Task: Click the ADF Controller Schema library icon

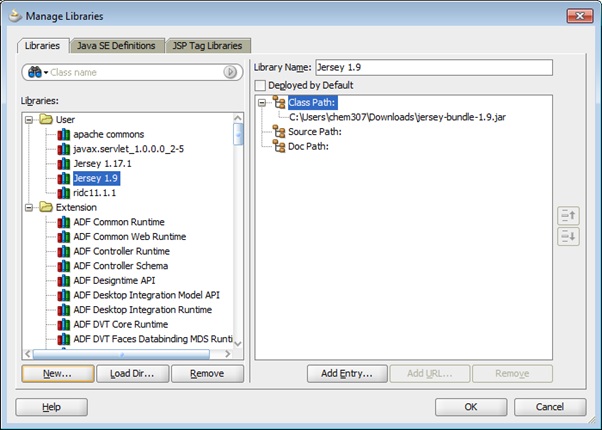Action: point(64,266)
